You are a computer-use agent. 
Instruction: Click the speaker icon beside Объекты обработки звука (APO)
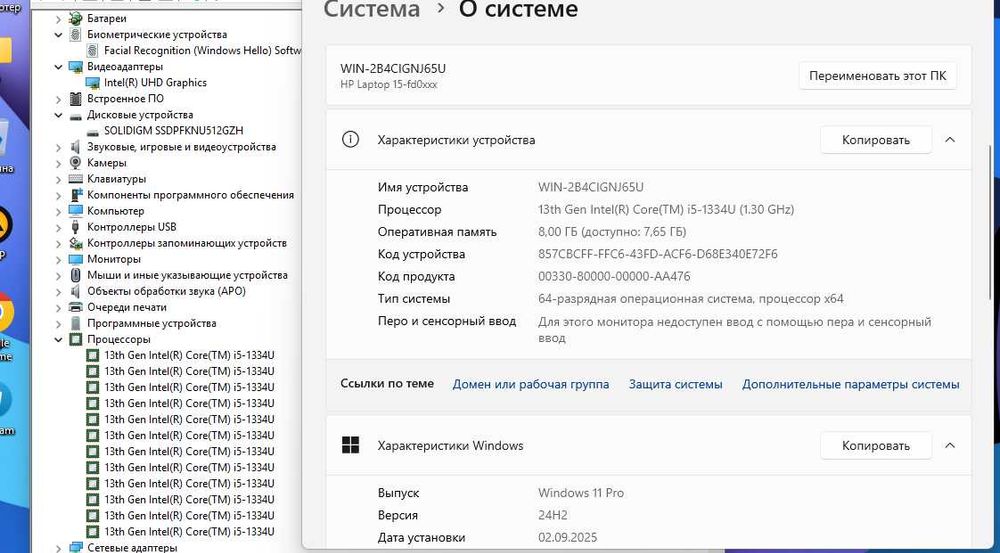click(76, 291)
